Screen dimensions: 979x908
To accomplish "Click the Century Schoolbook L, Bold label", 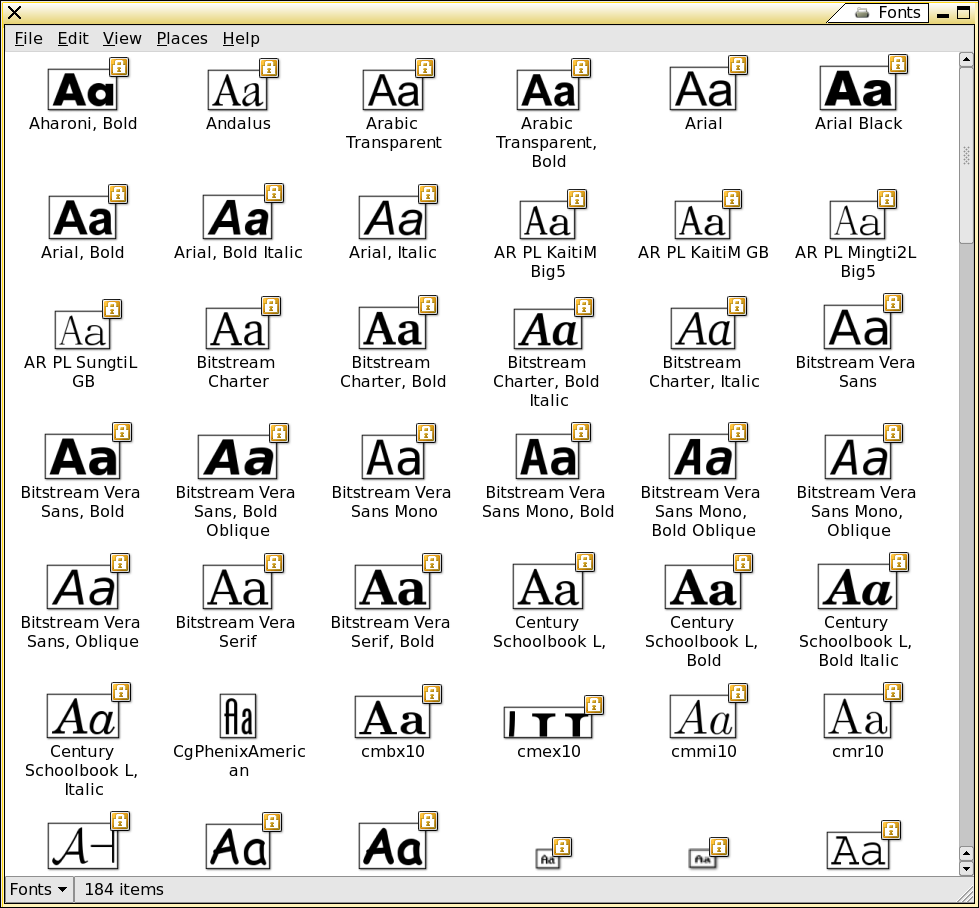I will (702, 641).
